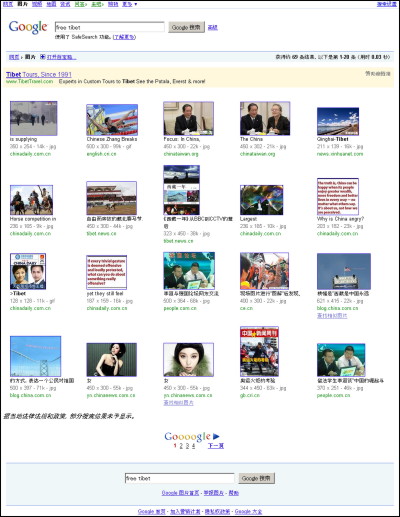400x517 pixels.
Task: Open similar images link under the face close-up
Action: (178, 403)
